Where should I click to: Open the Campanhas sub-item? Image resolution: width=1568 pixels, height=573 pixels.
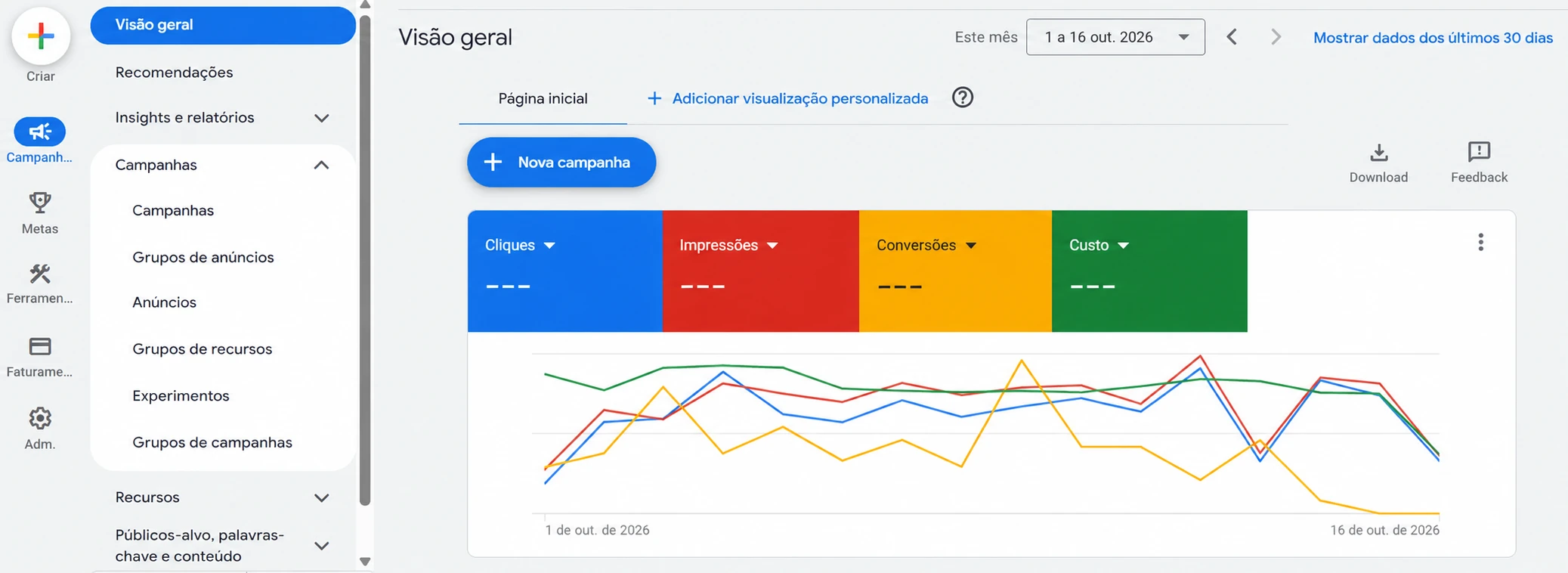click(x=173, y=211)
